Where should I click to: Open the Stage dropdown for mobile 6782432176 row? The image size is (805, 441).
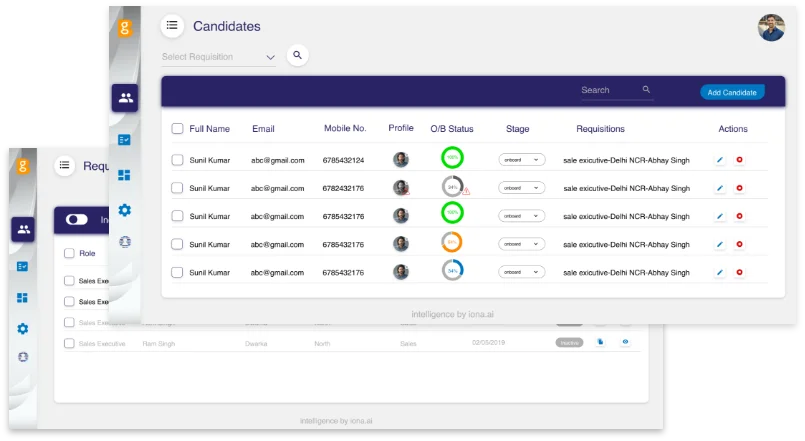[522, 188]
